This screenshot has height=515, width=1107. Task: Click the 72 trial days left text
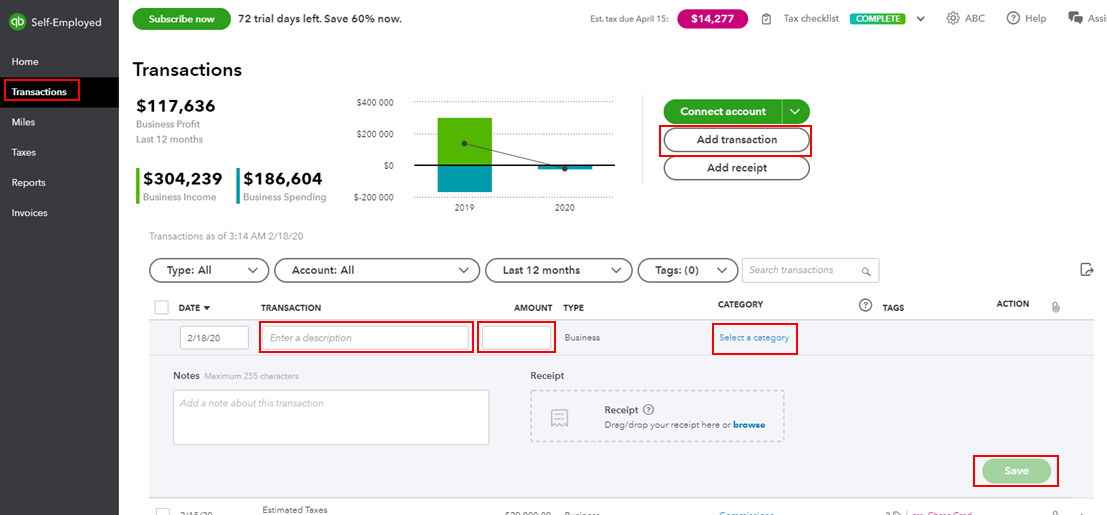(320, 19)
